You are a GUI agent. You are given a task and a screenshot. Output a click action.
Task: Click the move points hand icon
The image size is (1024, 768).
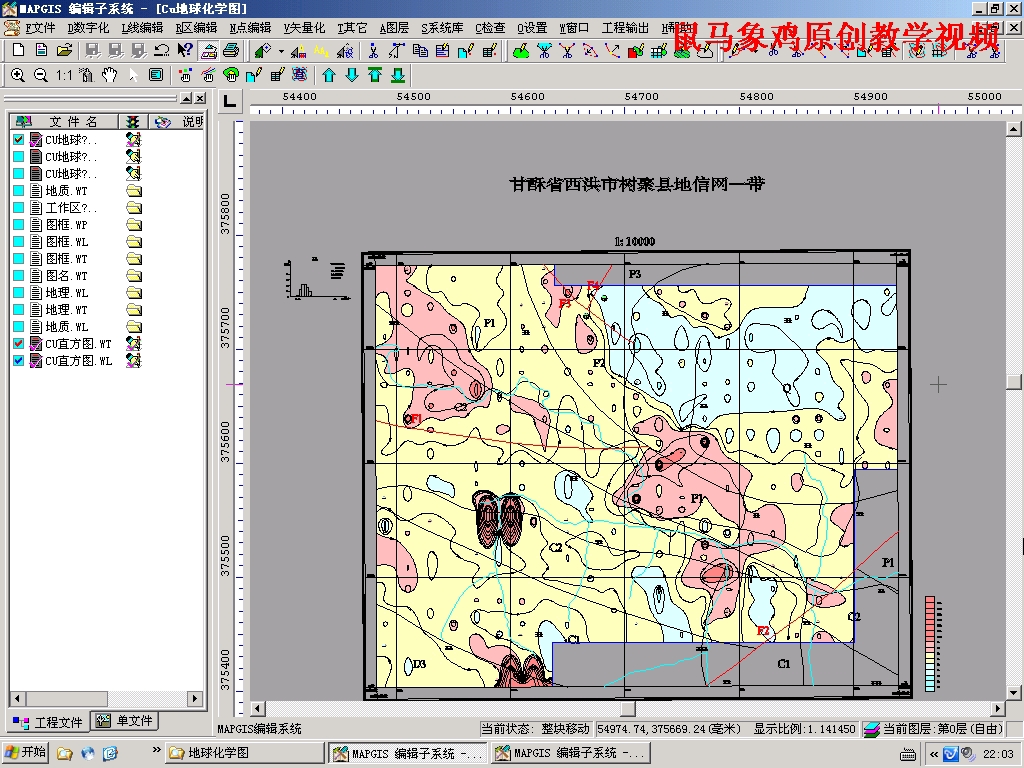185,75
